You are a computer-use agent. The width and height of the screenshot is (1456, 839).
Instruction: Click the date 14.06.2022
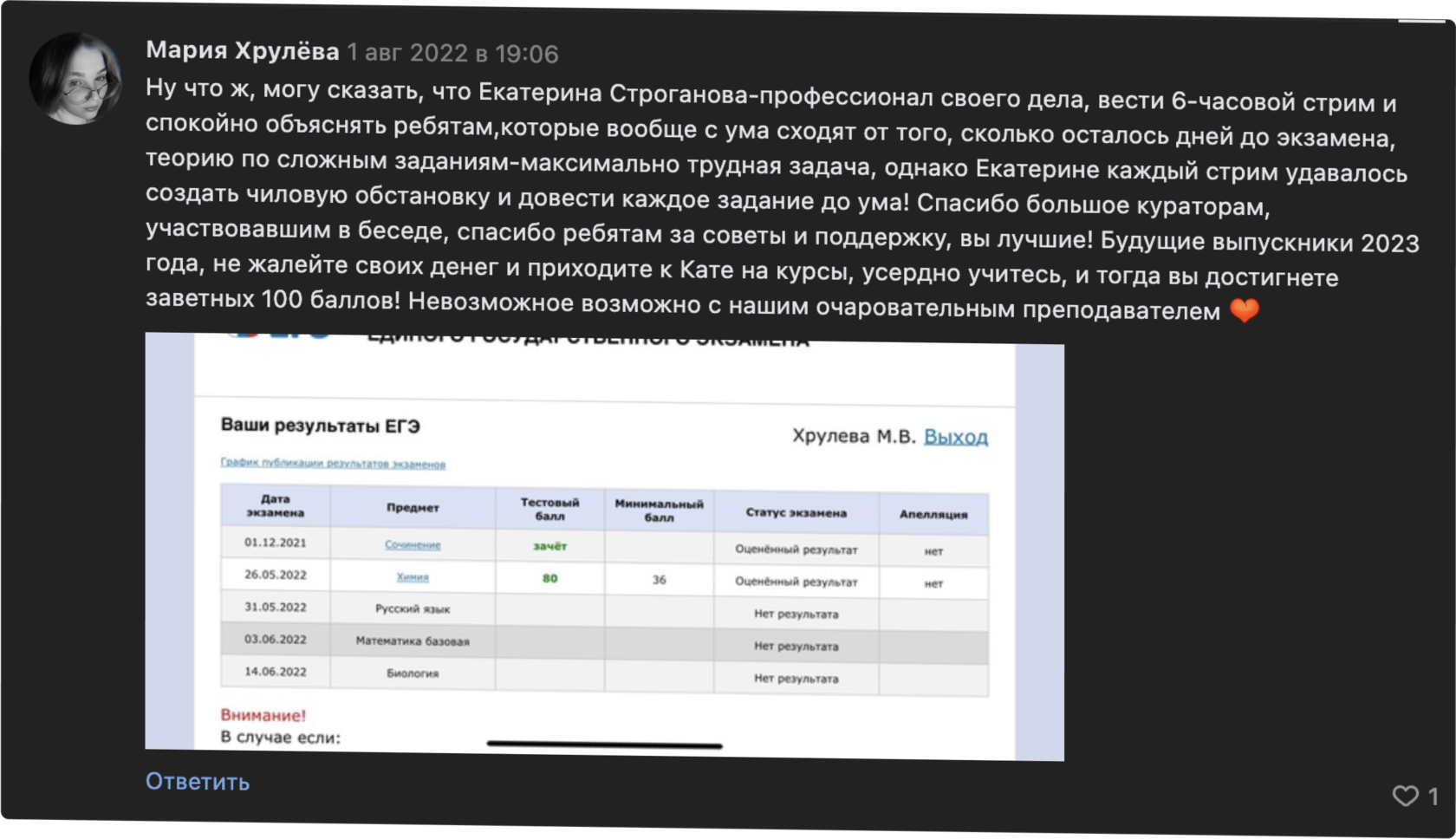276,671
